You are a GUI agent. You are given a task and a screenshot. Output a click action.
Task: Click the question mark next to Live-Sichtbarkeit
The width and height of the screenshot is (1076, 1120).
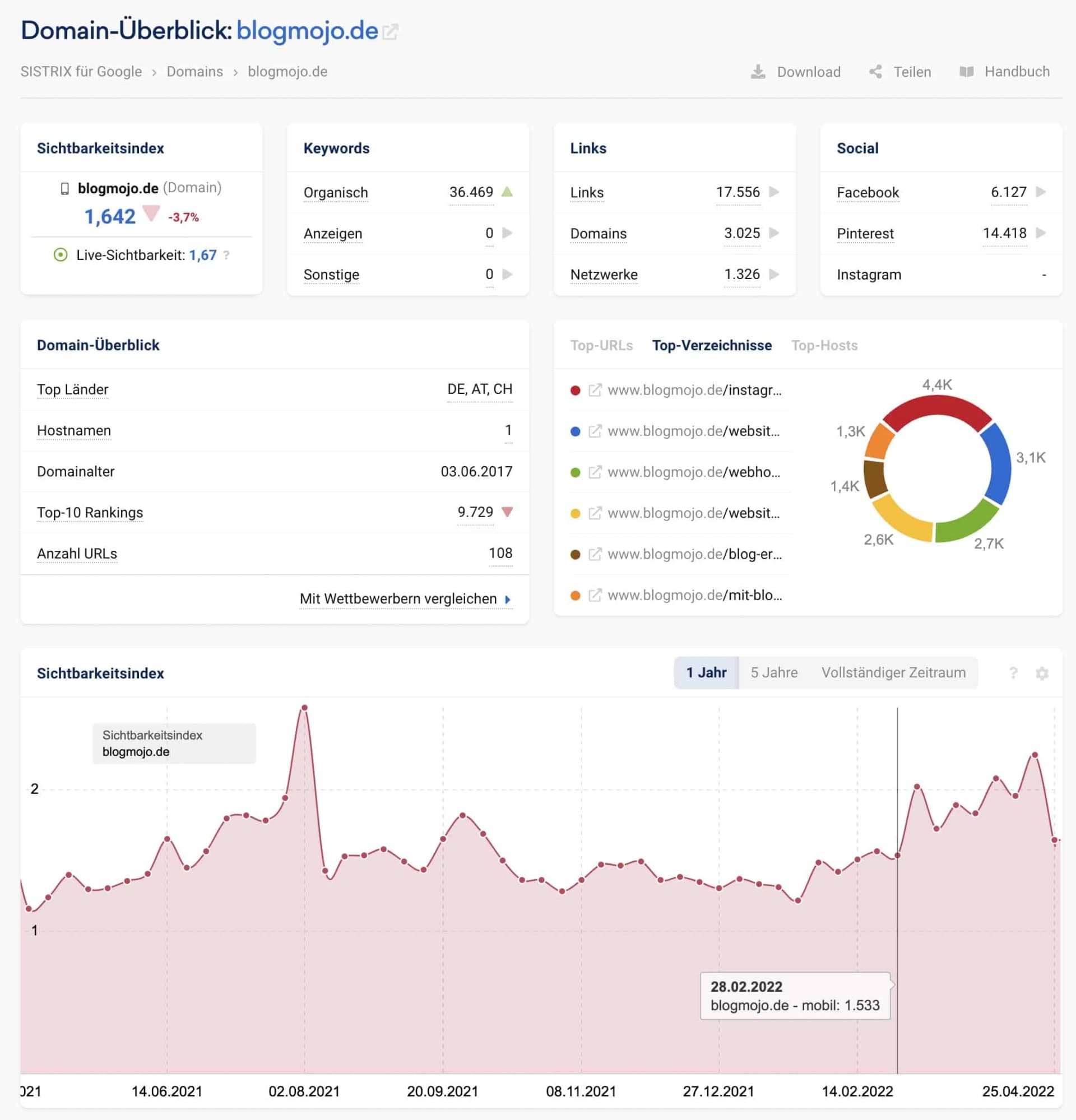coord(227,255)
